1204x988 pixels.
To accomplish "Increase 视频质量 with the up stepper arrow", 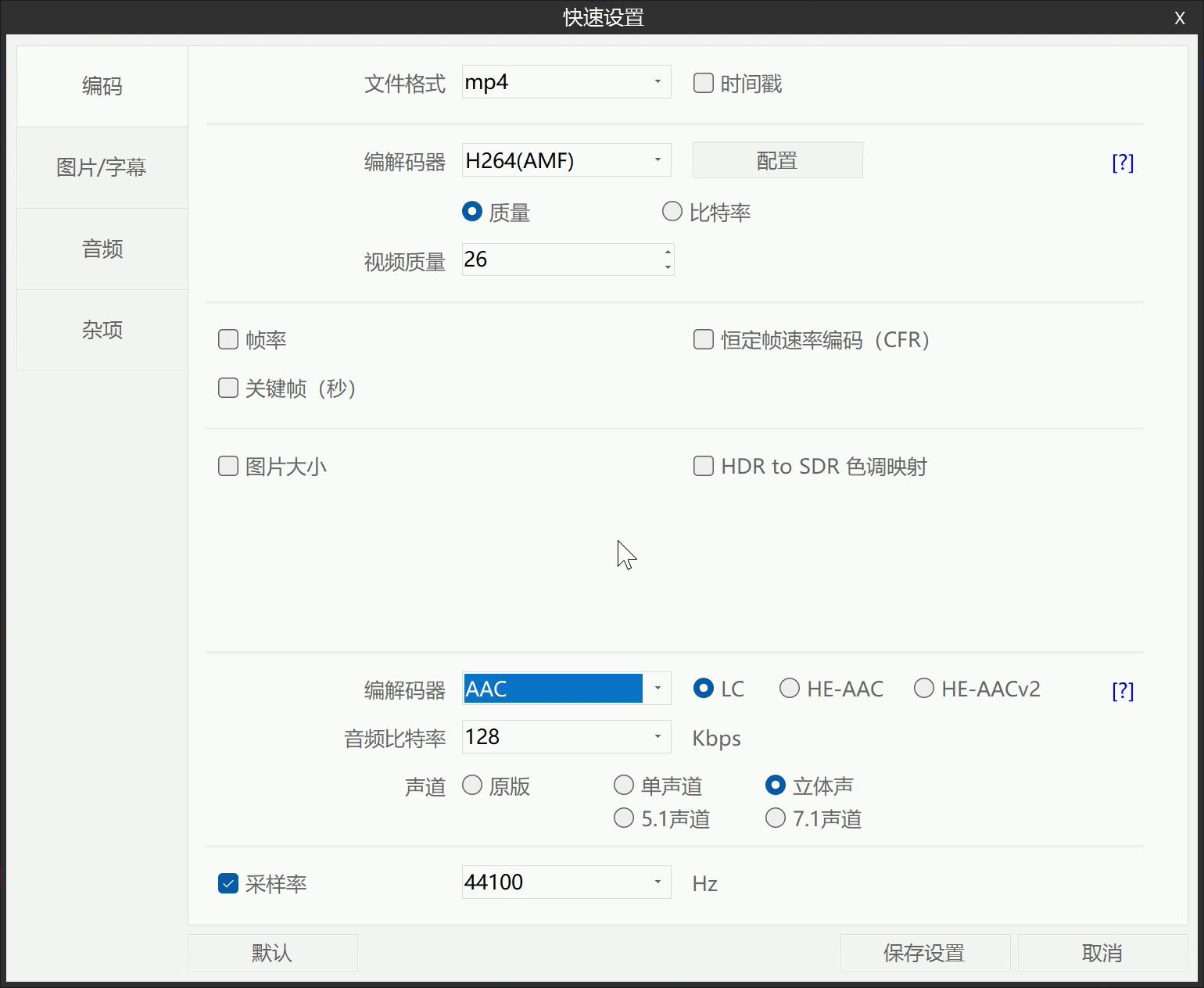I will [666, 253].
